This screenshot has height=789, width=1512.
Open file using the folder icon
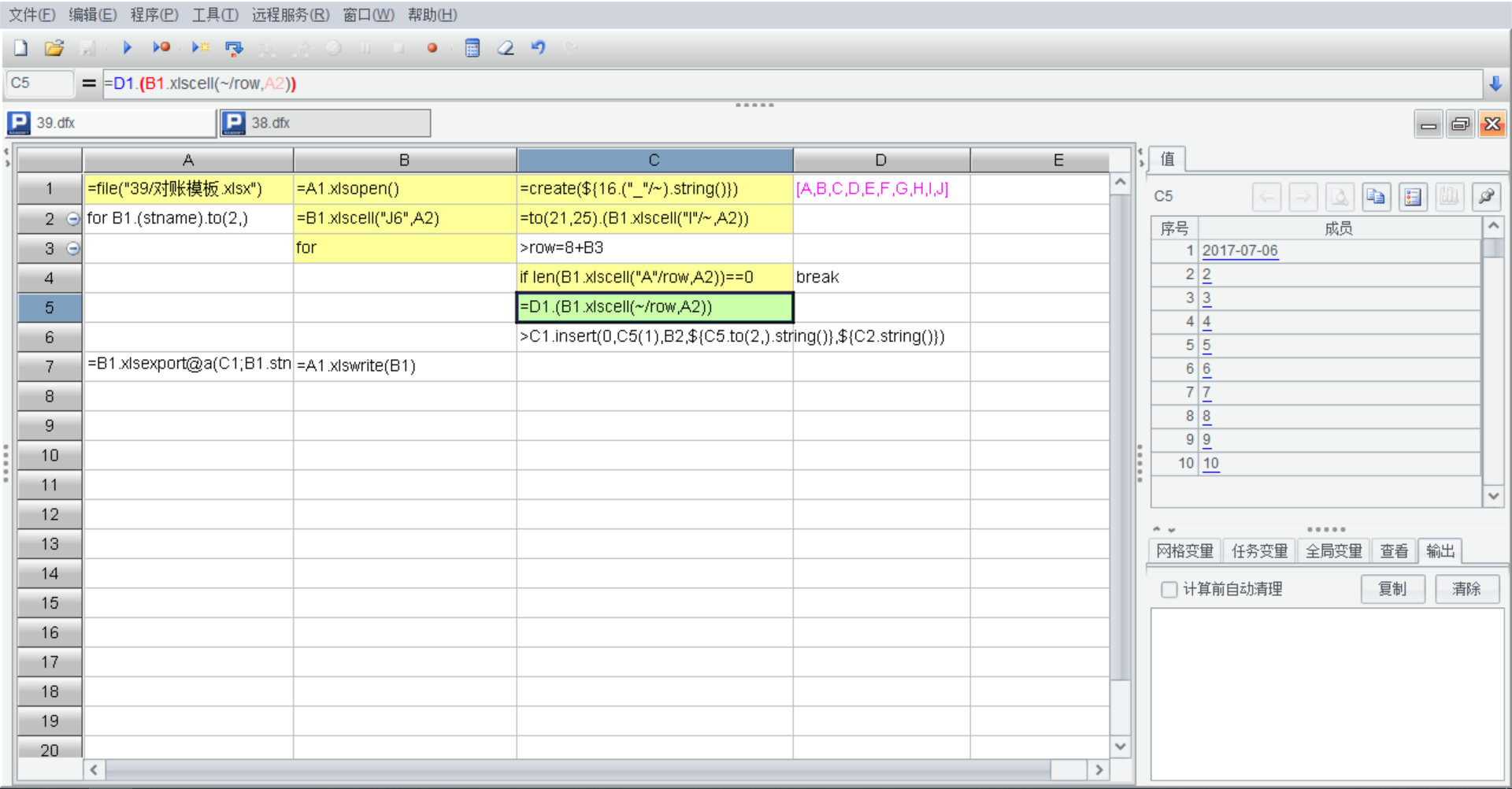click(54, 48)
